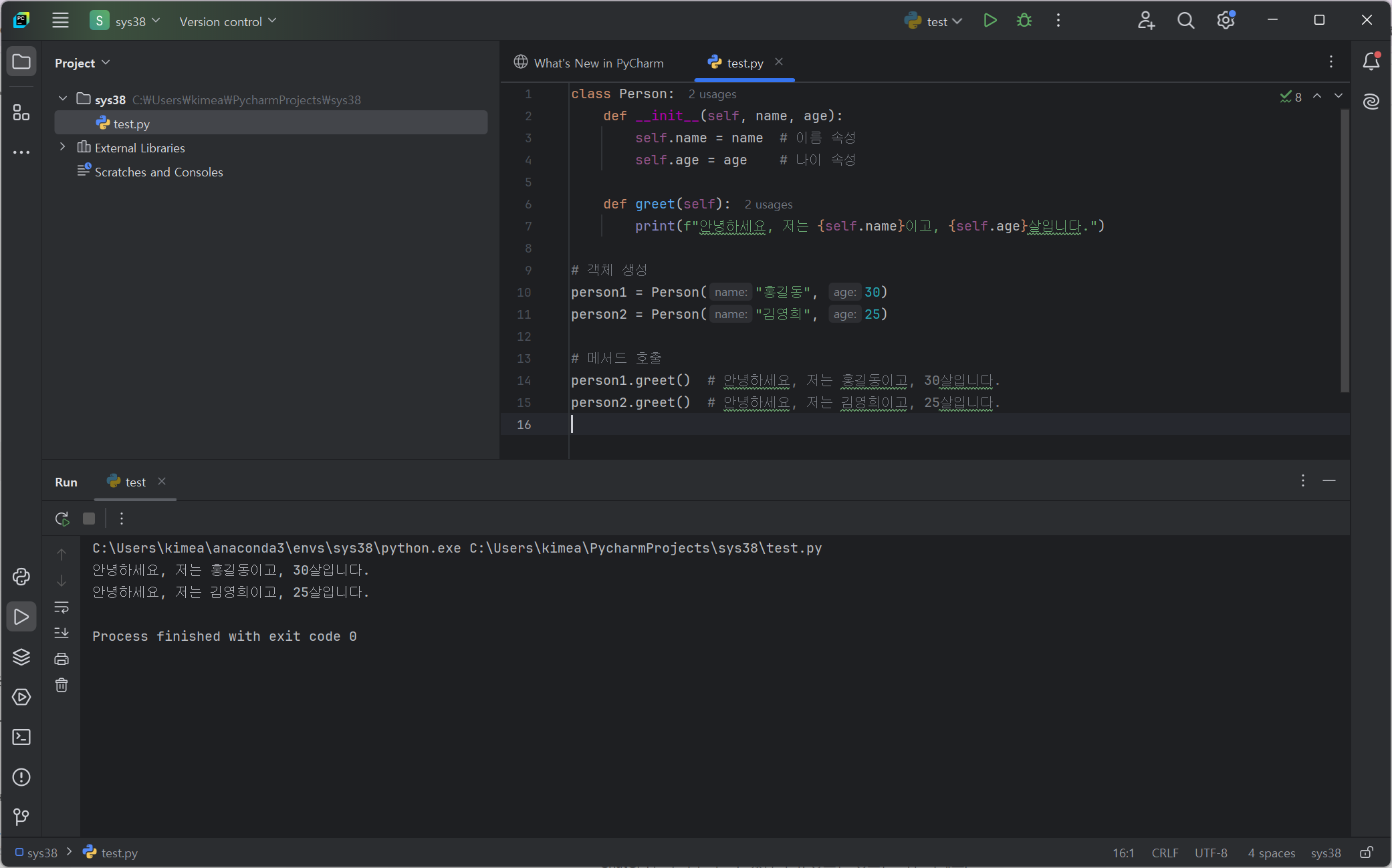Switch to What's New in PyCharm tab
Image resolution: width=1392 pixels, height=868 pixels.
[x=589, y=63]
